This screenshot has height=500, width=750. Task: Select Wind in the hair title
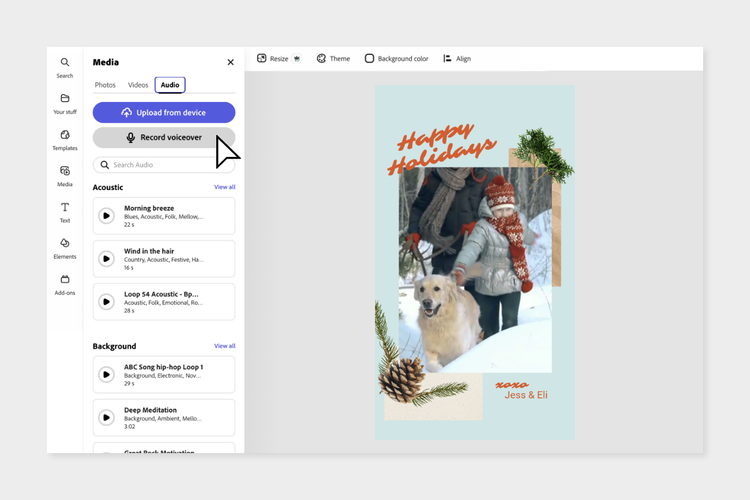click(x=149, y=251)
